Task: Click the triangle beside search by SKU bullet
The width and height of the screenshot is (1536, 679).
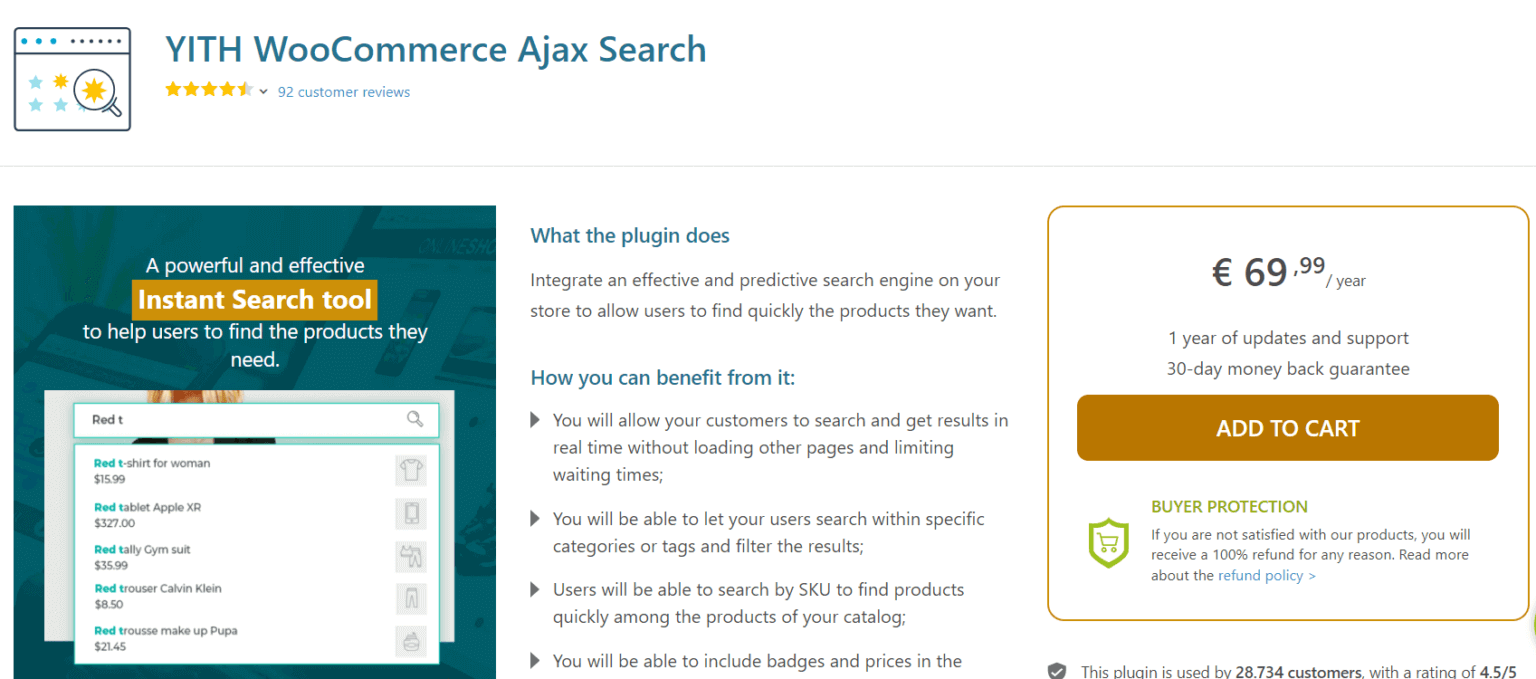Action: [536, 590]
